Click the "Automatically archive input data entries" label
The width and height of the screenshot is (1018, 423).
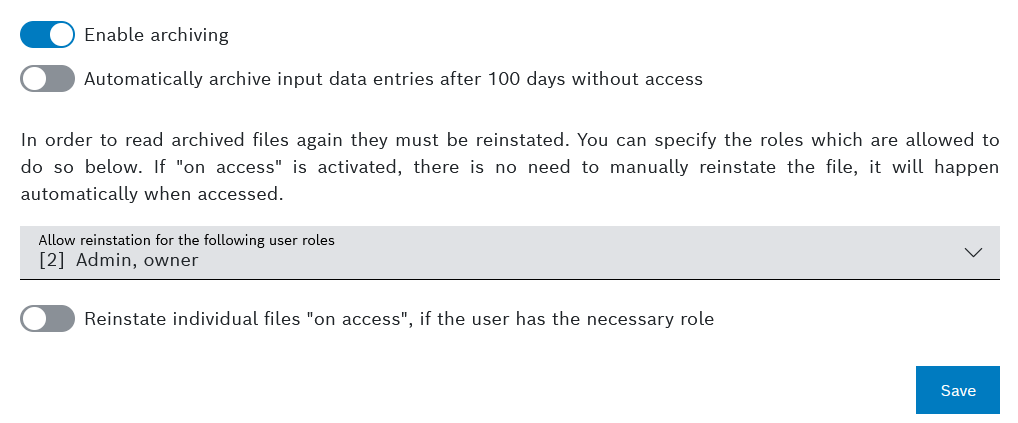[260, 78]
